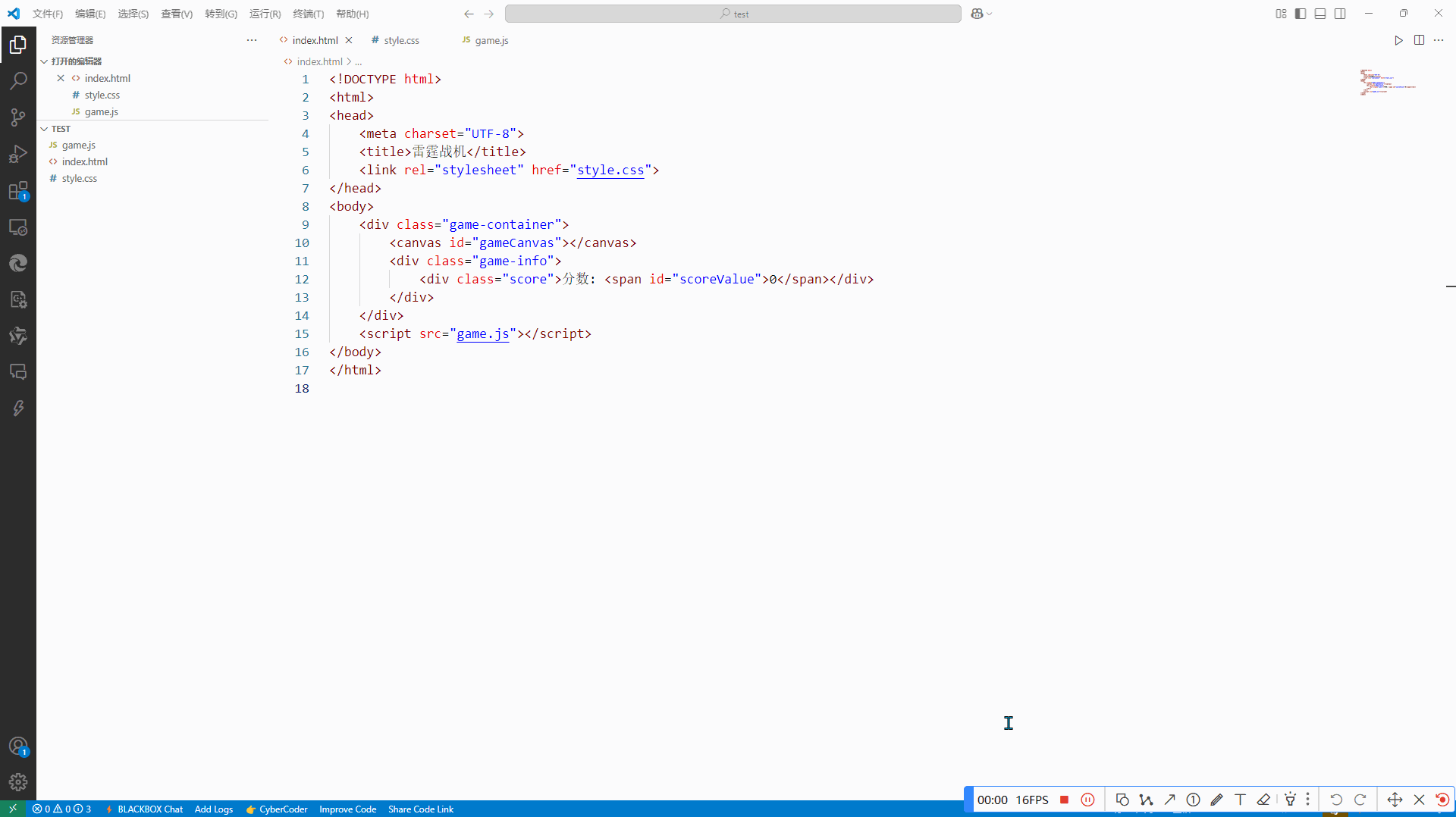This screenshot has width=1456, height=817.
Task: Click the code minimap preview
Action: 1387,82
